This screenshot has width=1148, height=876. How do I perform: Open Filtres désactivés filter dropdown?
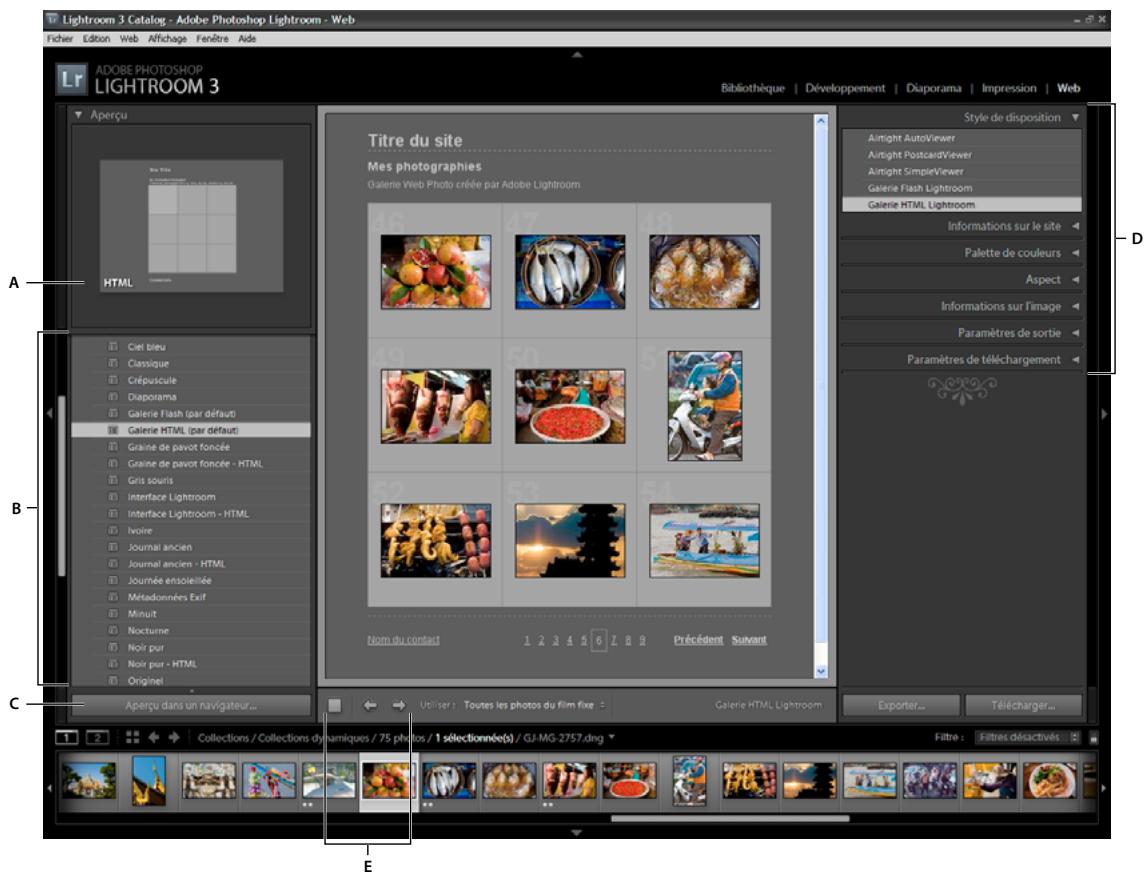point(1027,738)
